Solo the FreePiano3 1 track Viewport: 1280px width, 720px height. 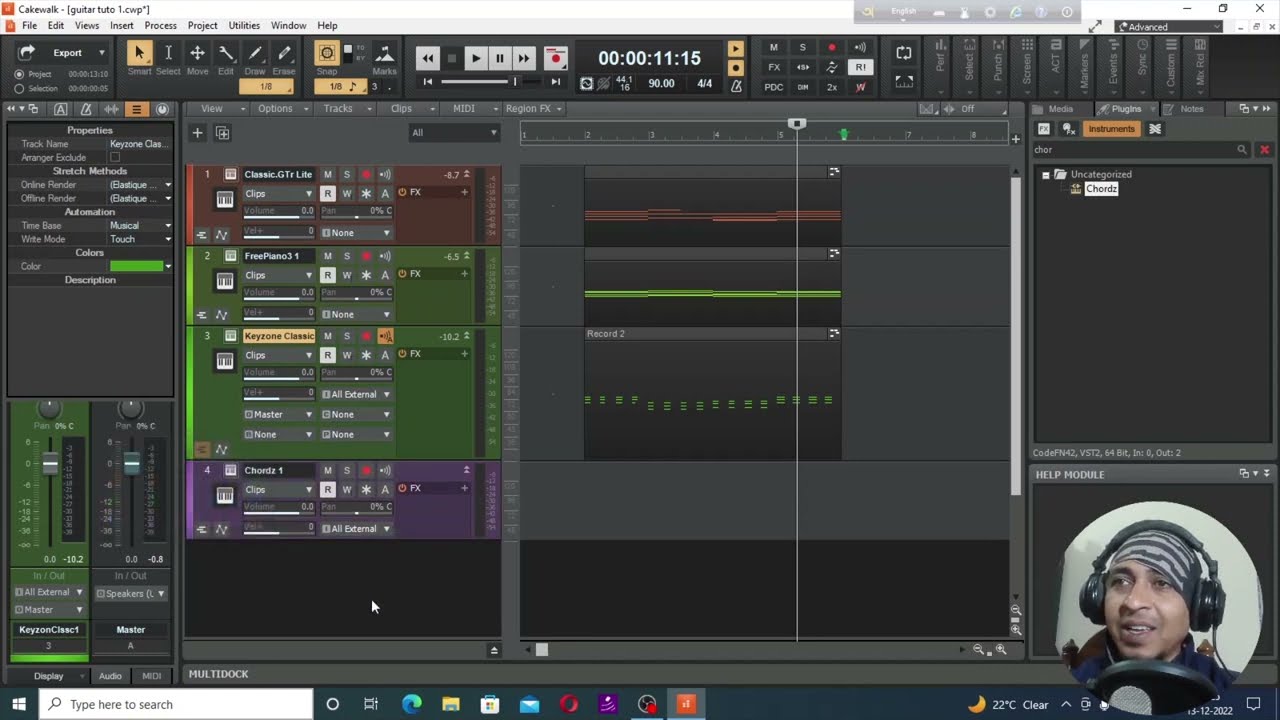coord(347,256)
